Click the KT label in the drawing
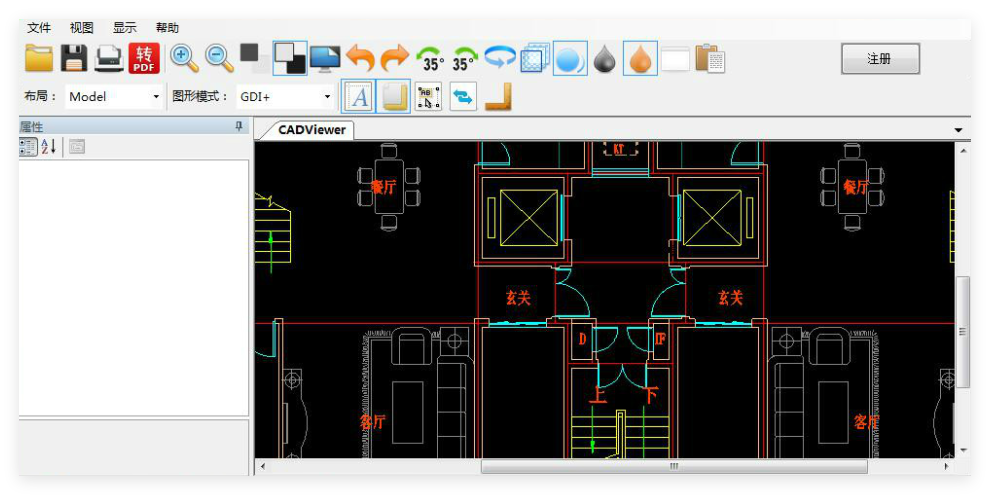 [x=620, y=149]
